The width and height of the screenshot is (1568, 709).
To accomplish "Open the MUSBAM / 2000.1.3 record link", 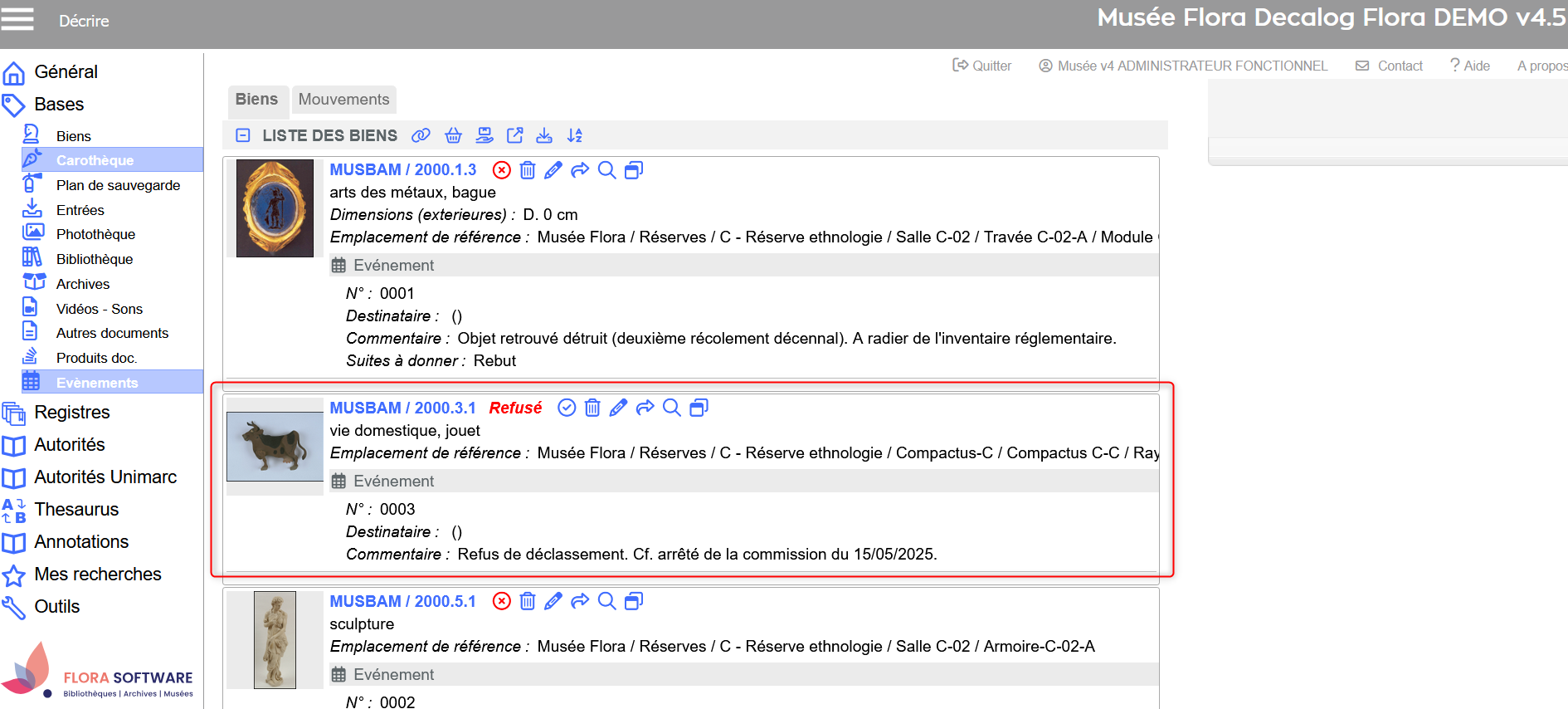I will [403, 170].
